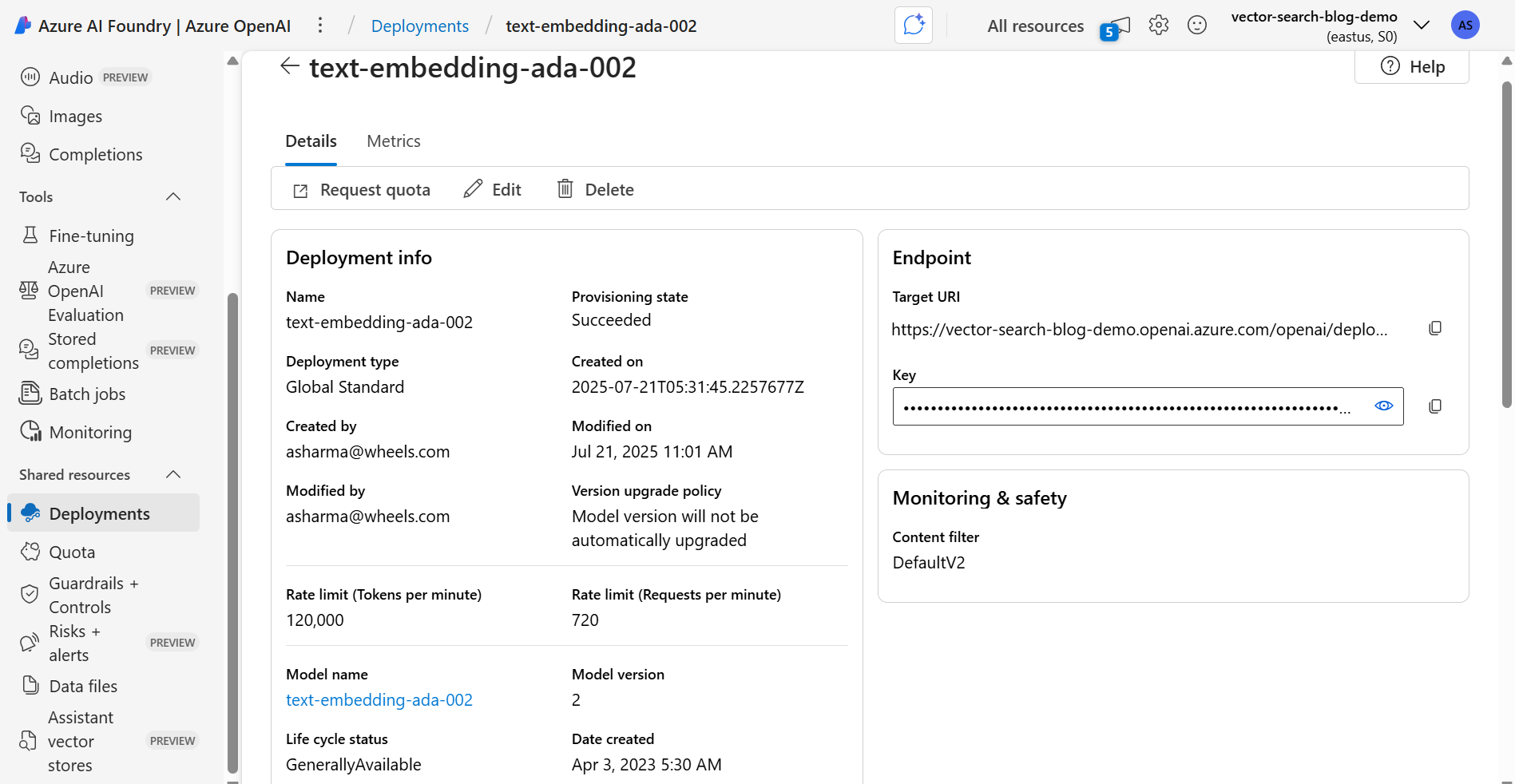Viewport: 1515px width, 784px height.
Task: Click the Assistant vector stores icon
Action: [x=28, y=741]
